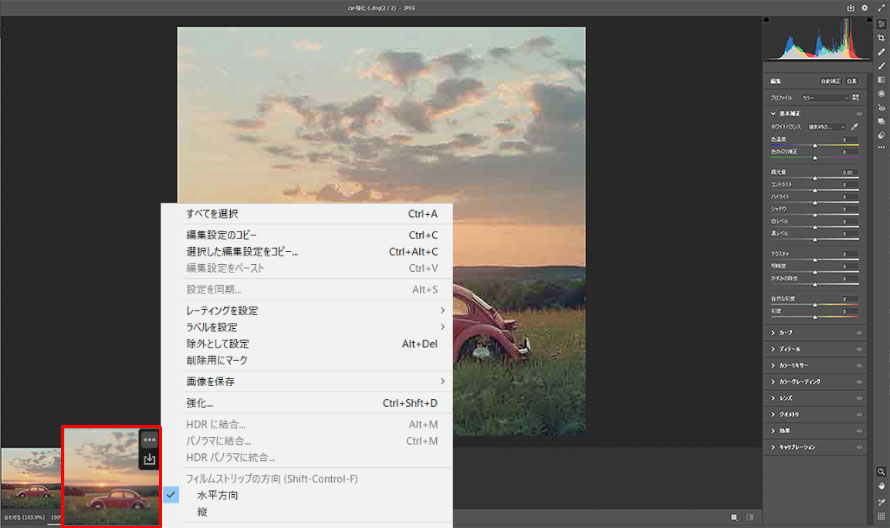This screenshot has width=890, height=528.
Task: Toggle visibility eye for カラーミキサー panel
Action: coord(859,366)
